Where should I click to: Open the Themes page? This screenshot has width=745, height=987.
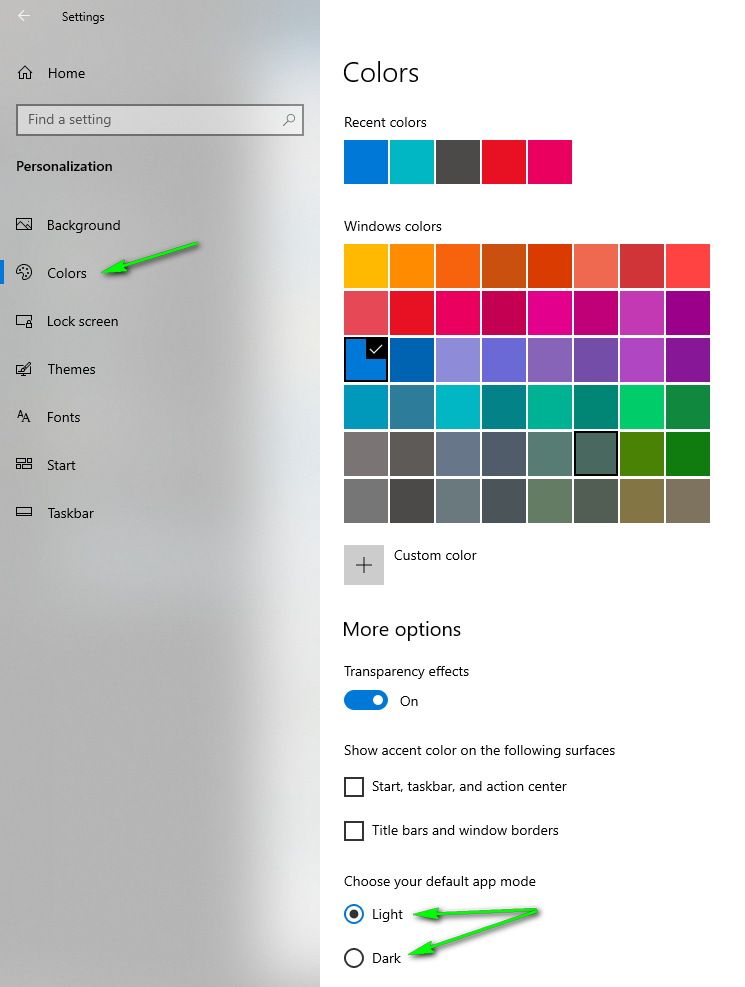71,369
